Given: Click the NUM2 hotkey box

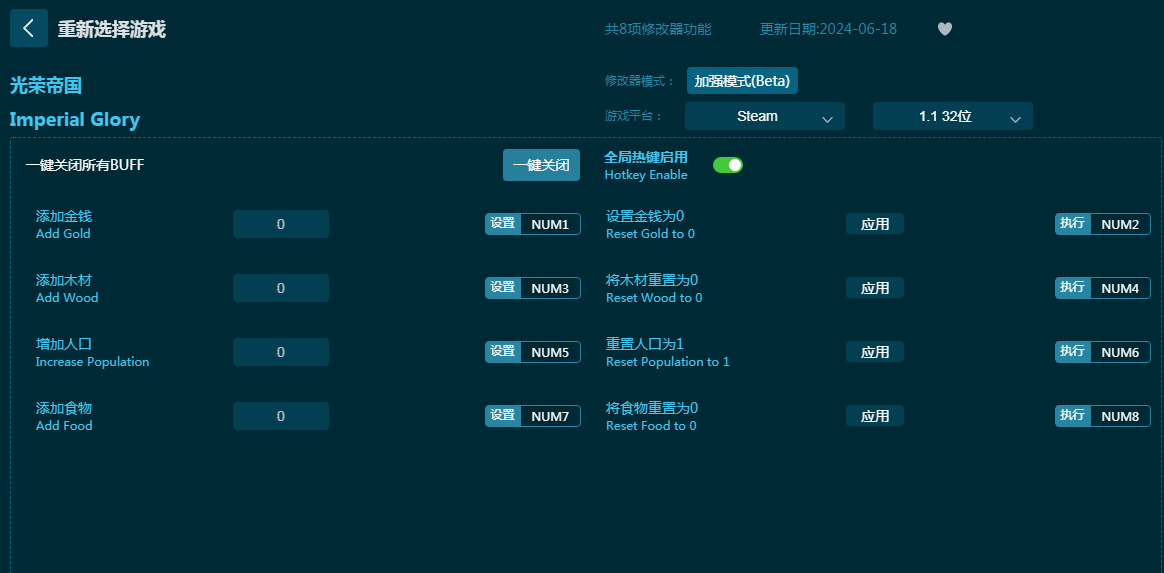Looking at the screenshot, I should (x=1120, y=224).
